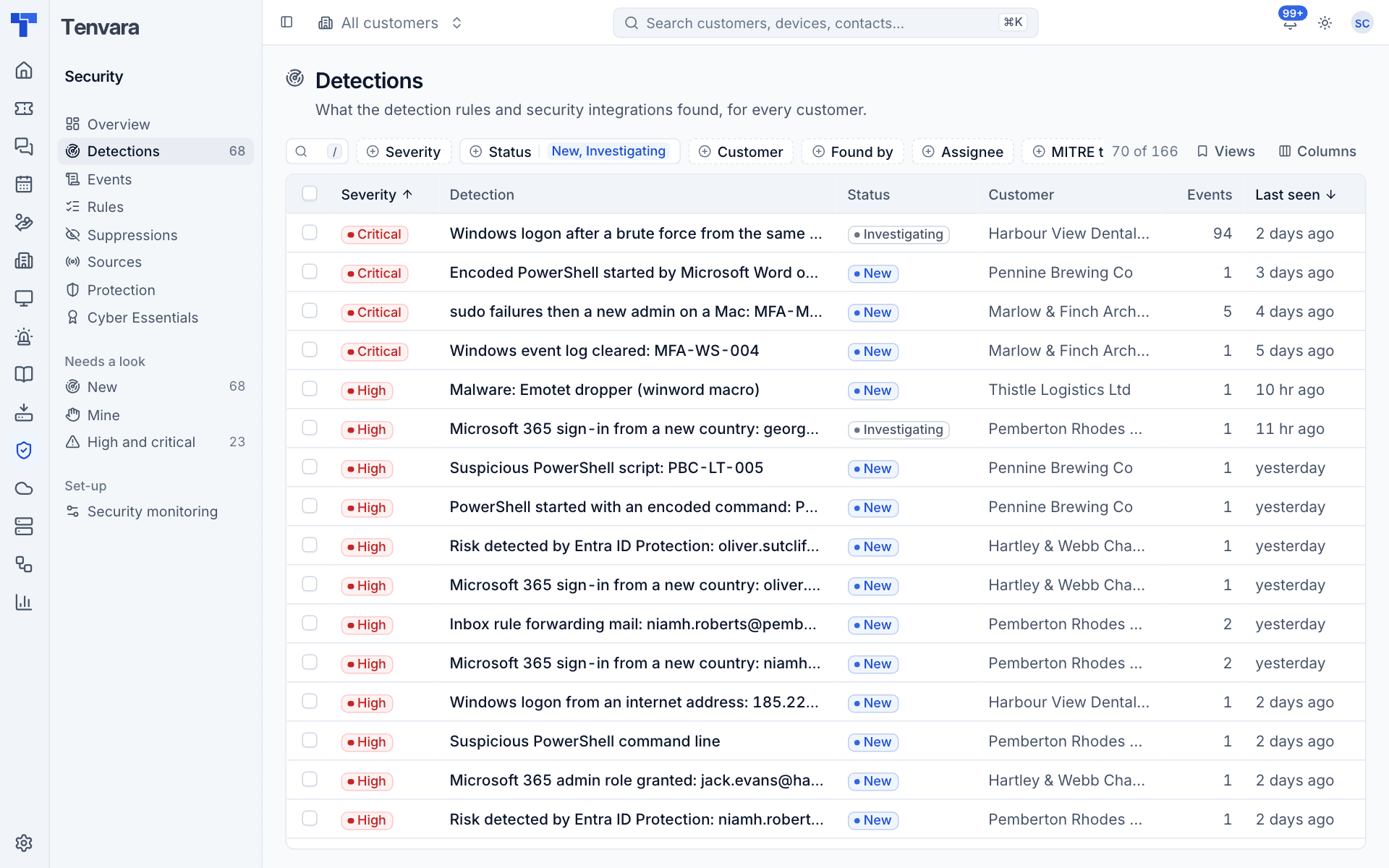Open detection Suspicious PowerShell command line
The height and width of the screenshot is (868, 1389).
tap(585, 741)
